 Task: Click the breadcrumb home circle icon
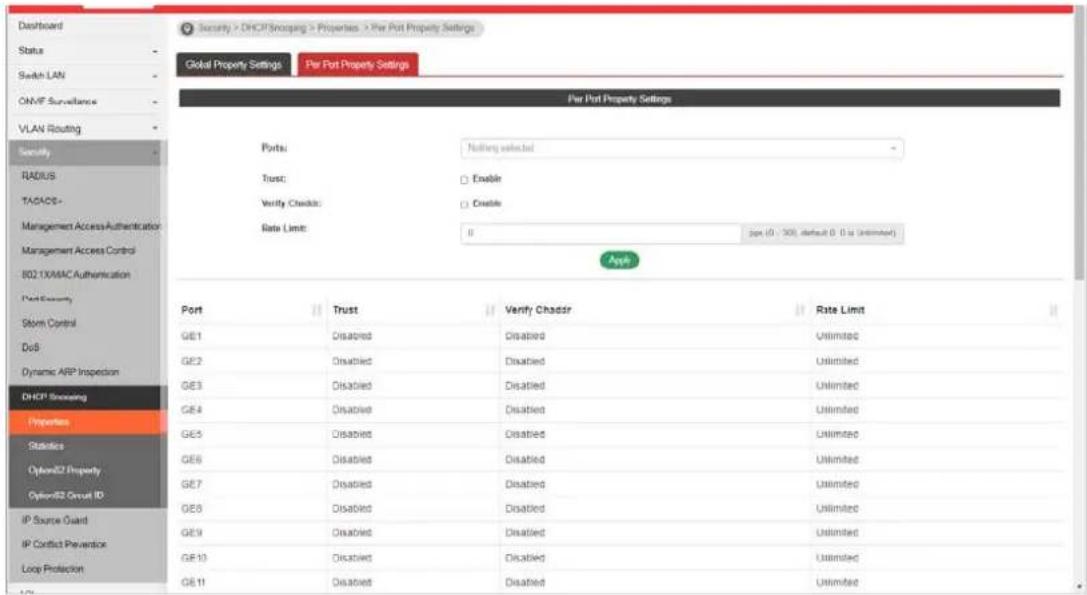pyautogui.click(x=186, y=28)
